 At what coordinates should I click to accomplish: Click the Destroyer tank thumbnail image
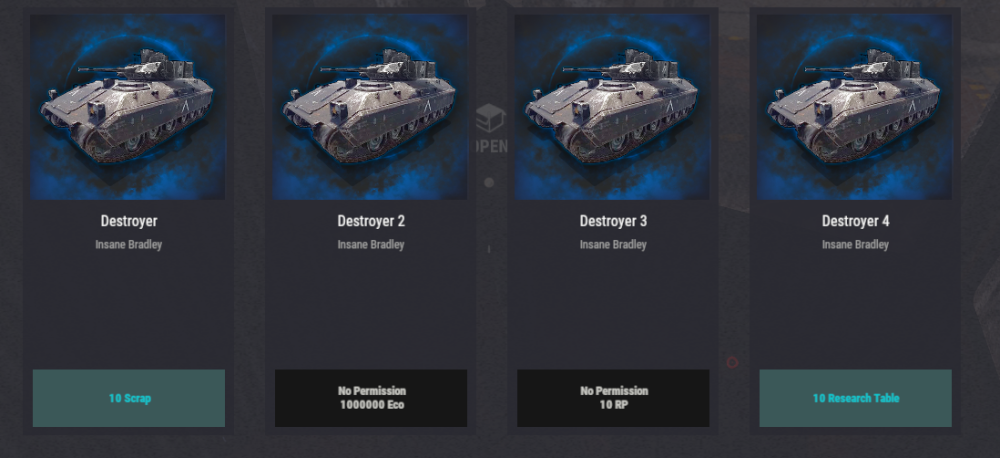128,107
